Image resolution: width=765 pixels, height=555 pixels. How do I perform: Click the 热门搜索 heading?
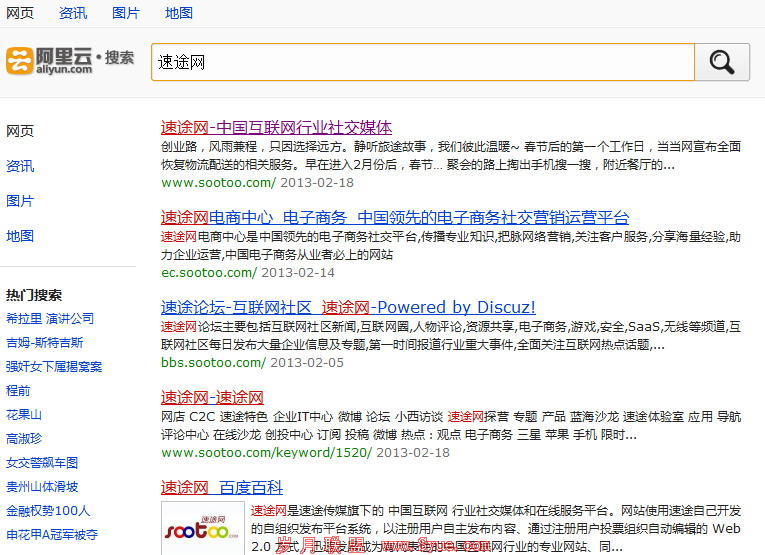tap(34, 295)
